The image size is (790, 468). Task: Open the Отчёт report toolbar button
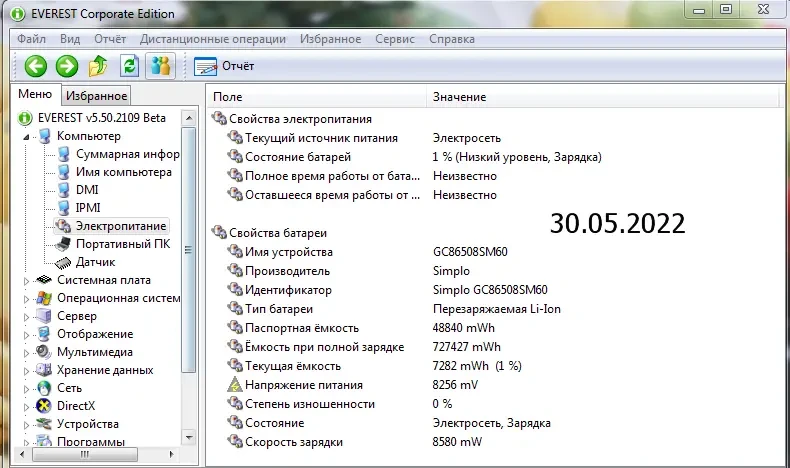tap(224, 66)
